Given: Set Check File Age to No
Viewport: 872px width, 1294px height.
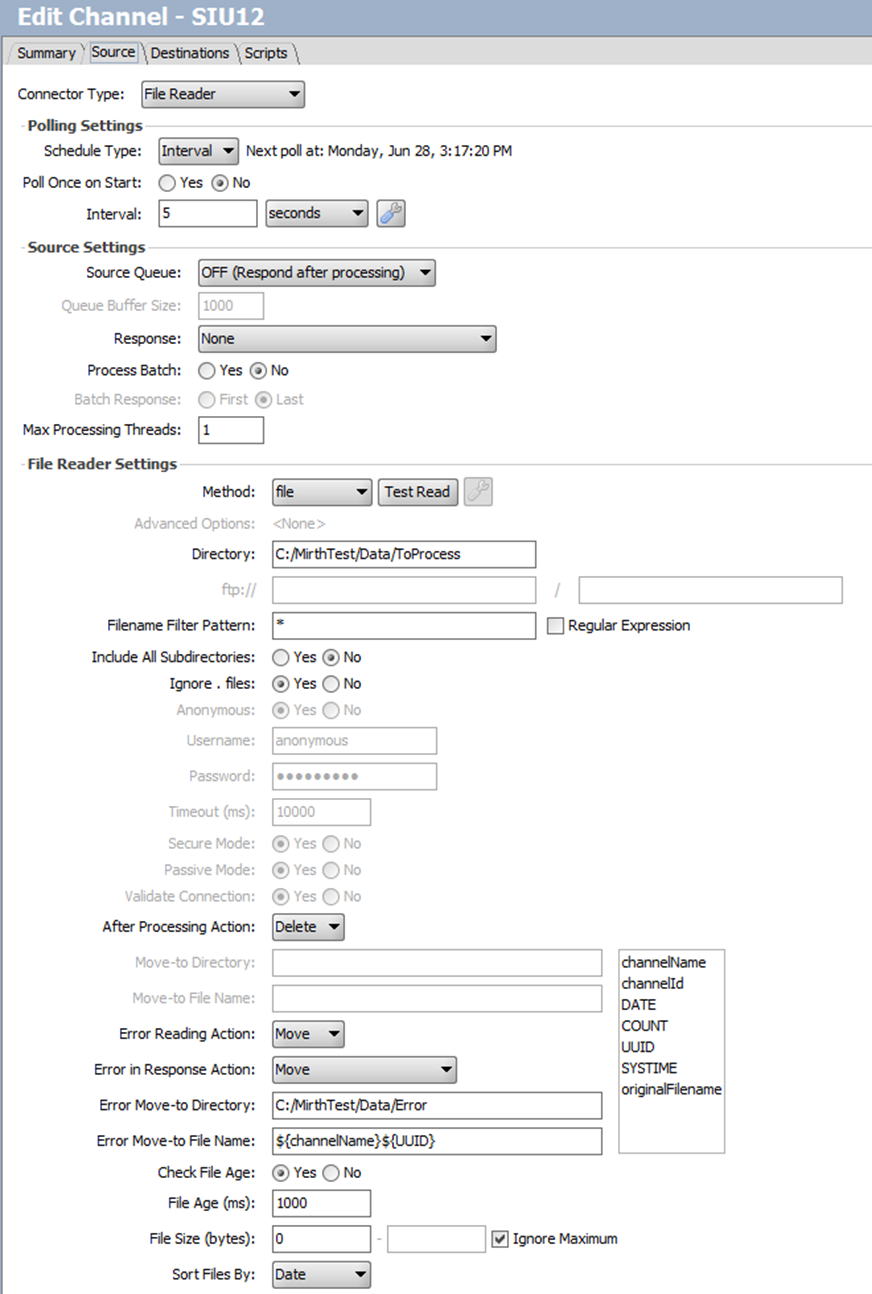Looking at the screenshot, I should click(331, 1173).
